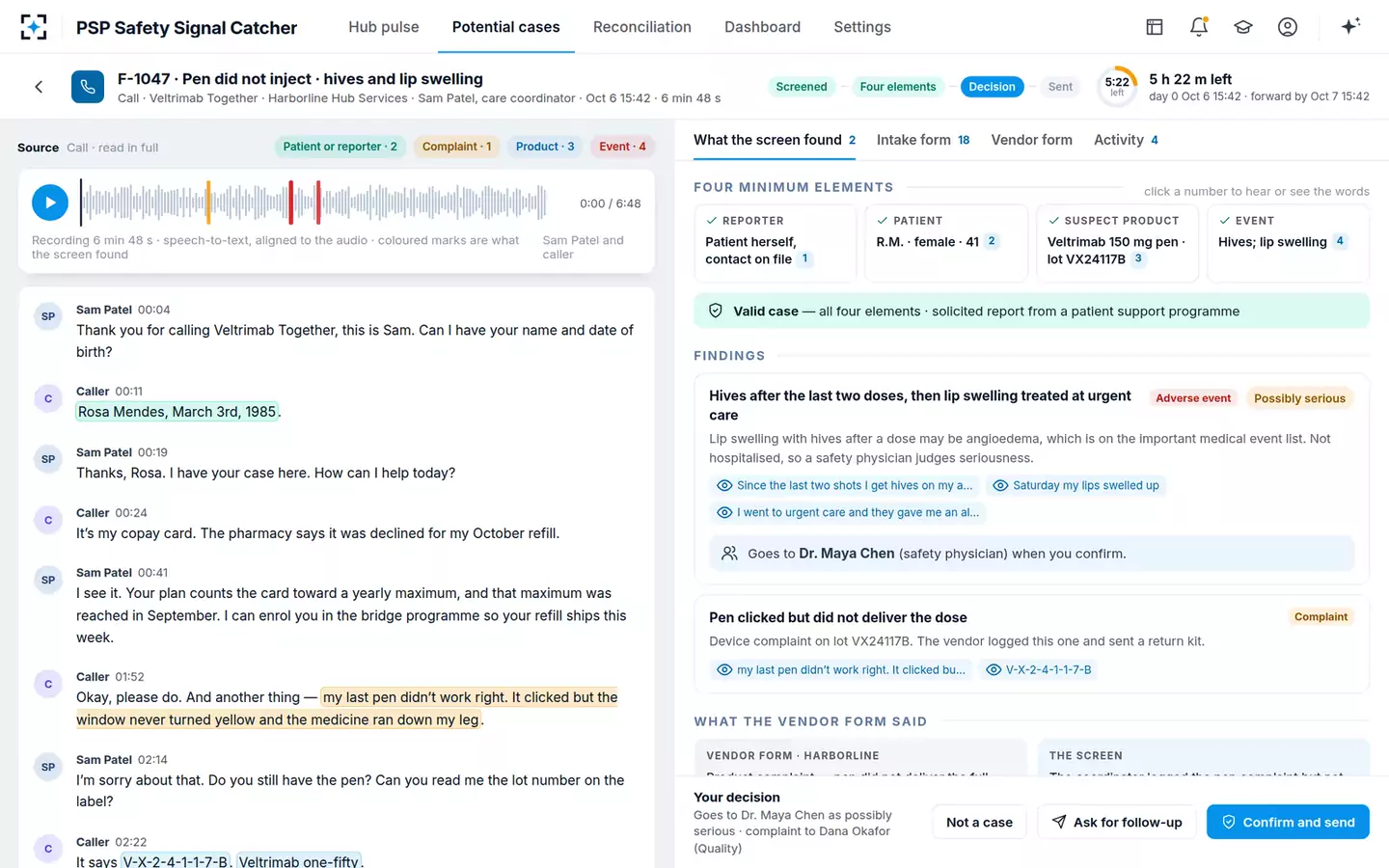Show lot quote chip in Pen clicked finding
Viewport: 1389px width, 868px height.
click(1039, 669)
